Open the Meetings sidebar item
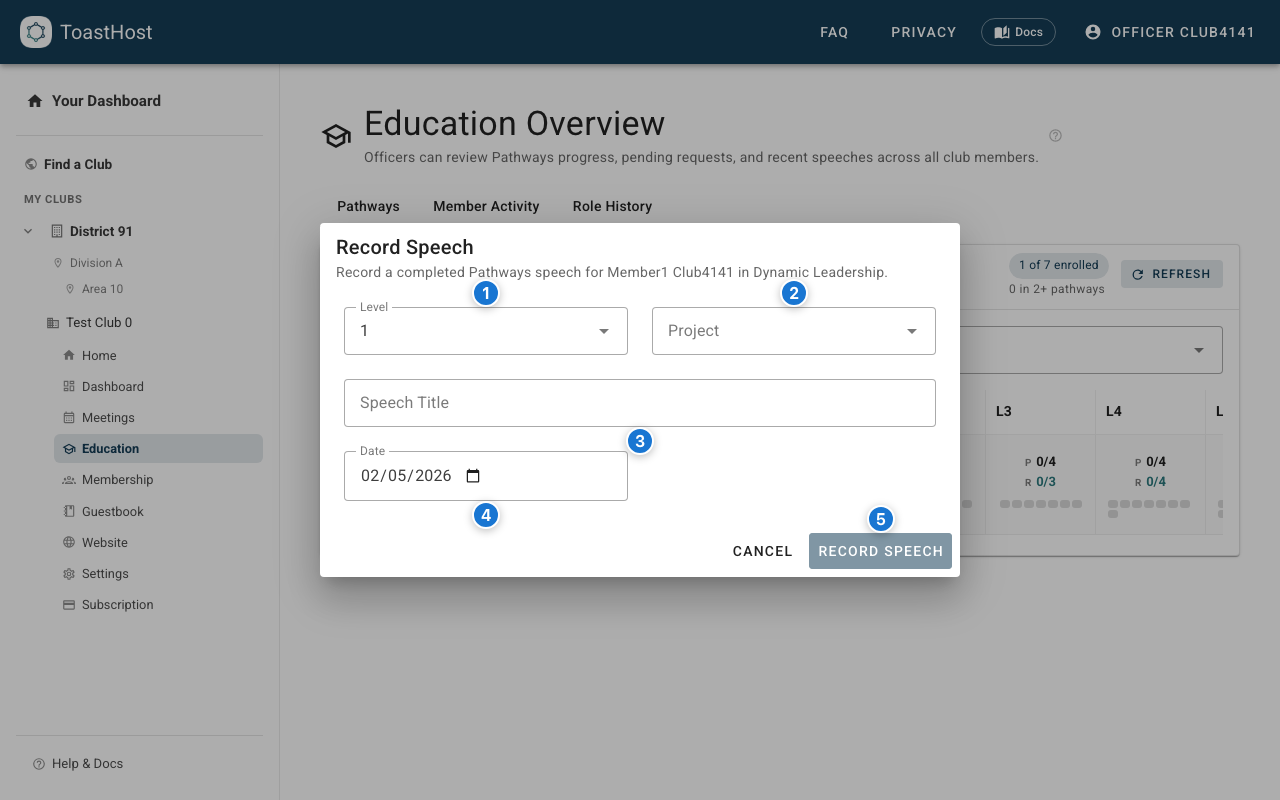This screenshot has width=1280, height=800. pos(158,417)
